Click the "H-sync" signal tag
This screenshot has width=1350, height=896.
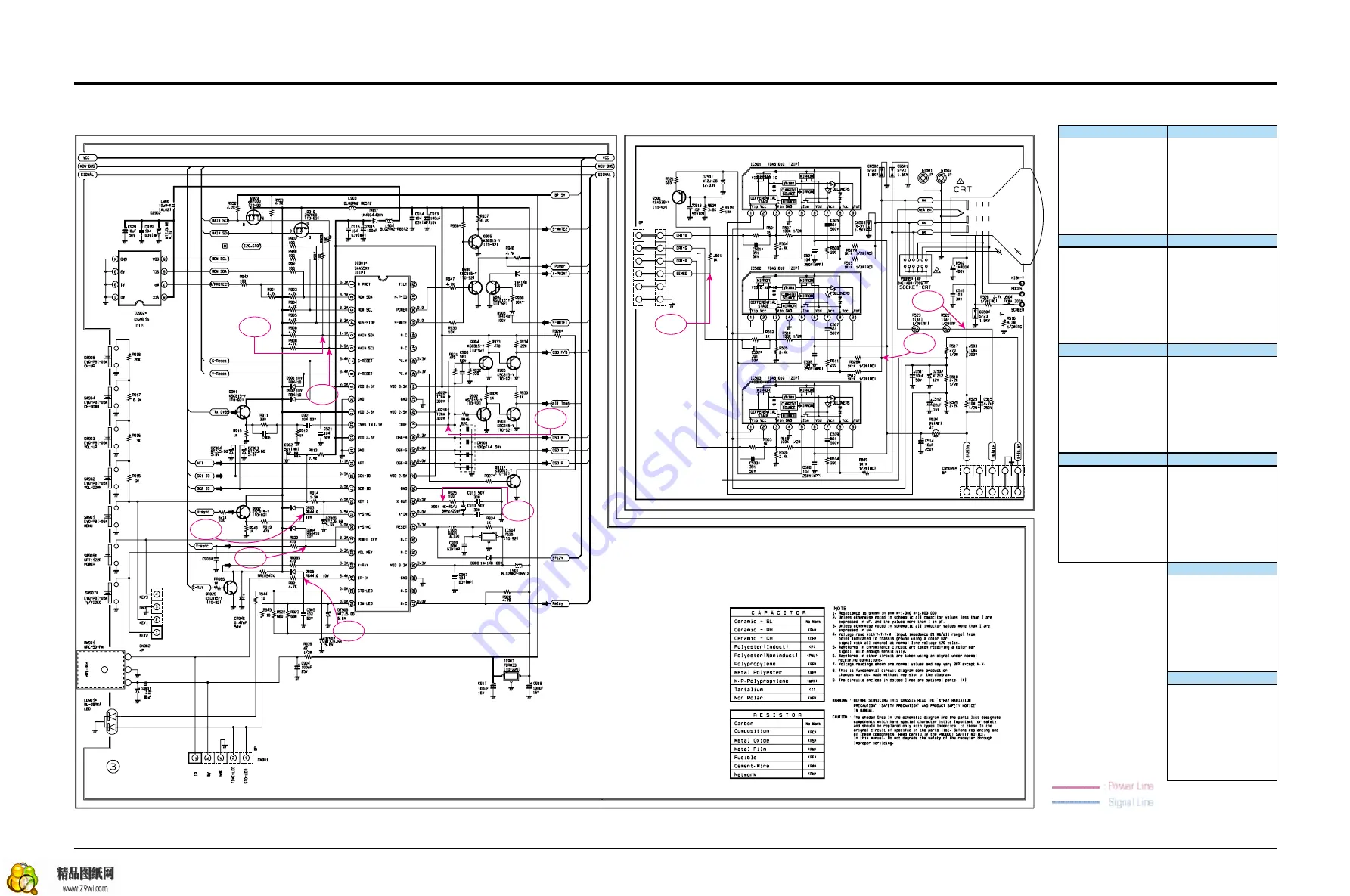pyautogui.click(x=204, y=512)
